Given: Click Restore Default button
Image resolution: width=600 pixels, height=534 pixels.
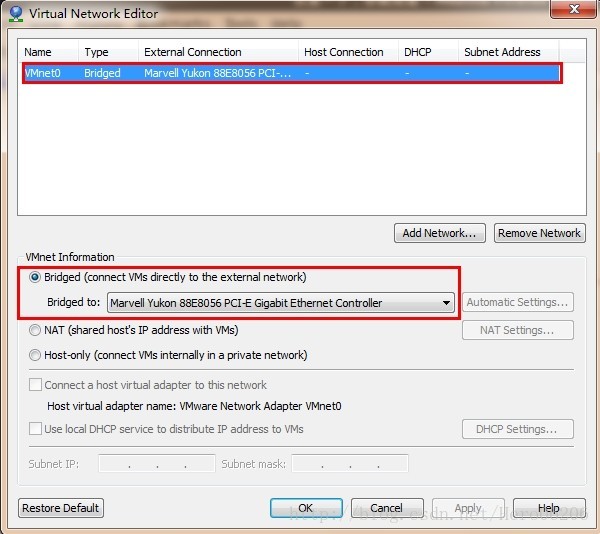Looking at the screenshot, I should [61, 508].
